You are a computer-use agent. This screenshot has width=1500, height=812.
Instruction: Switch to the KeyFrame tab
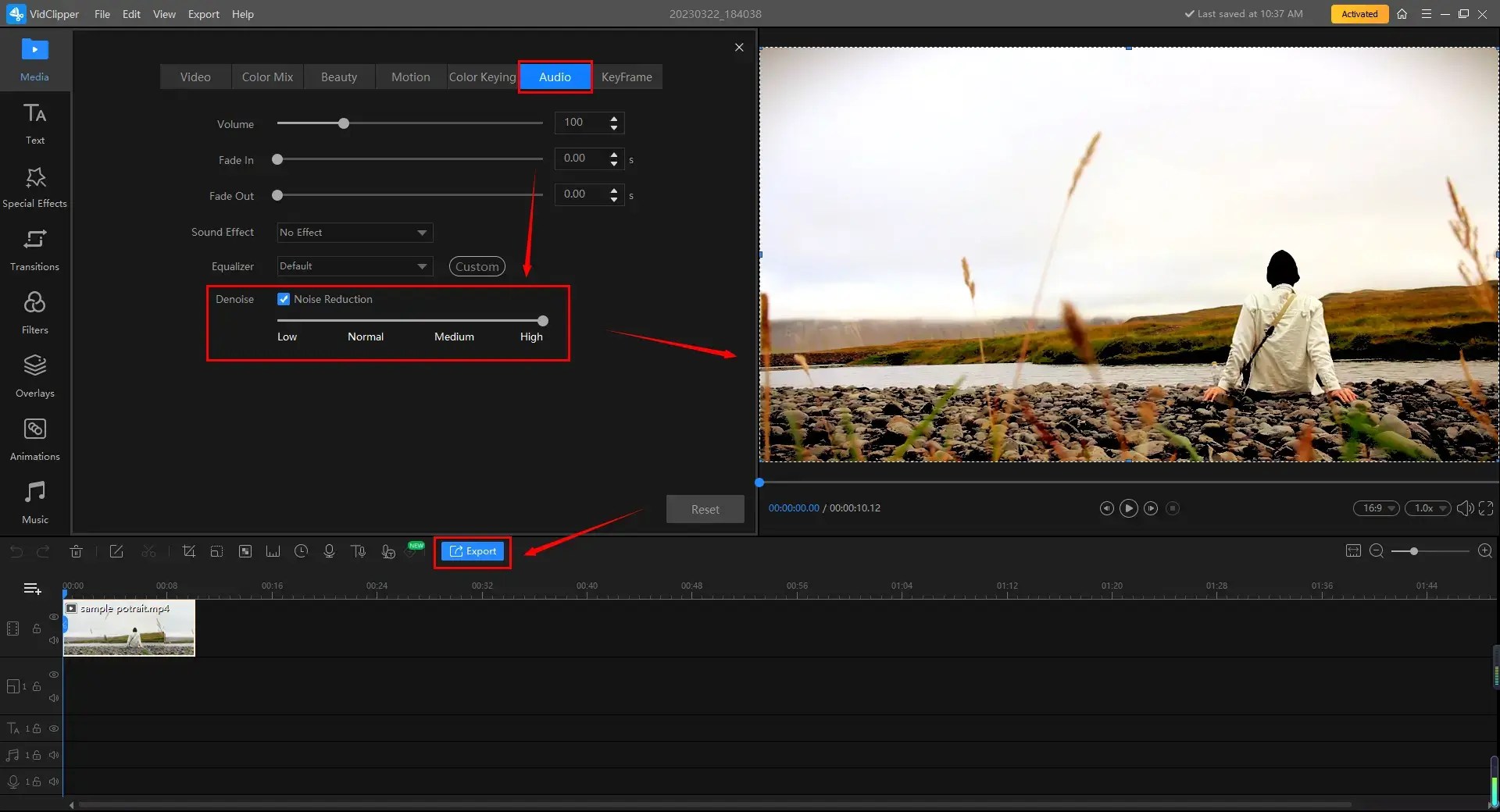[627, 77]
